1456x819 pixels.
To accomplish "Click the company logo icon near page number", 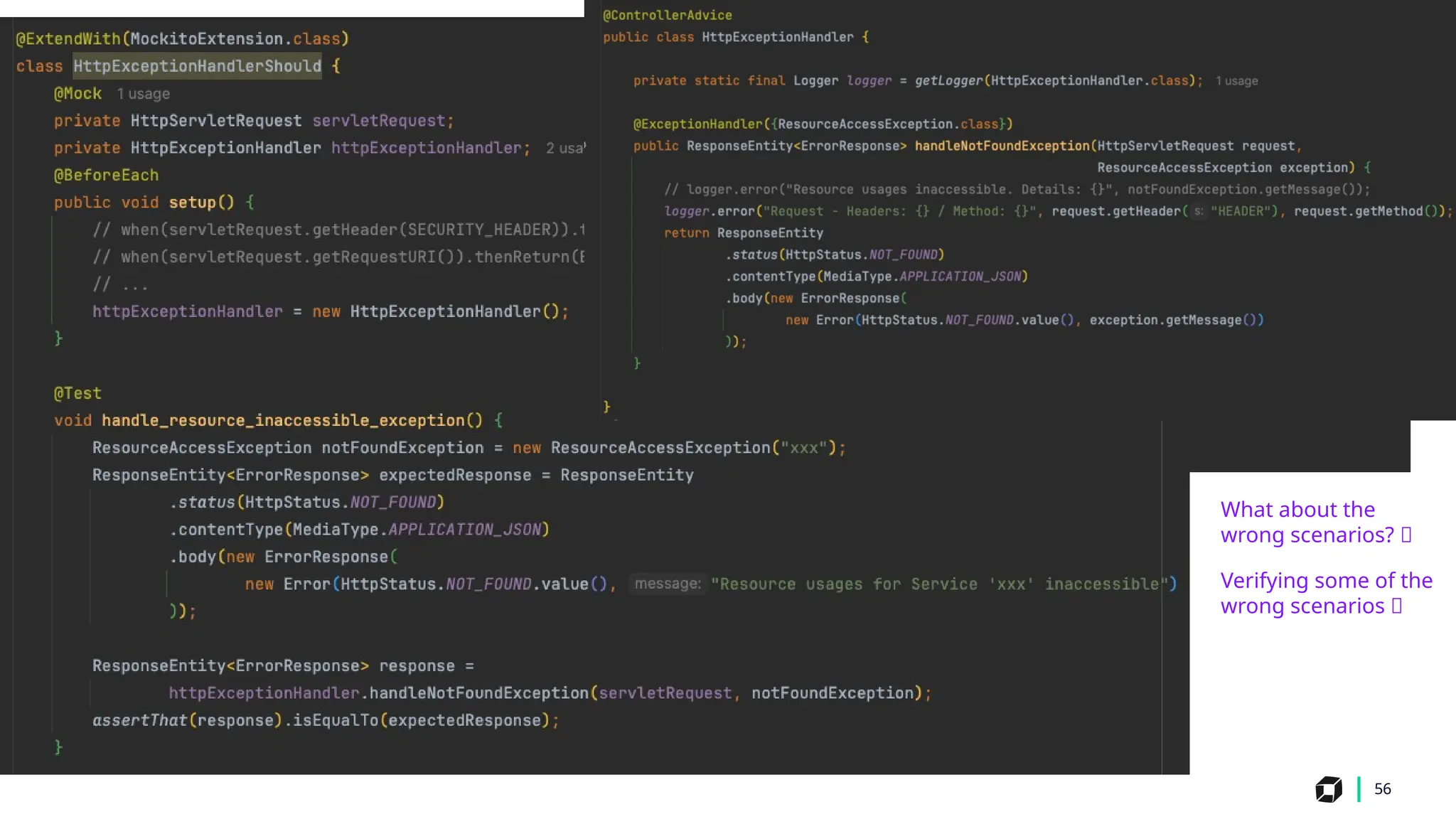I will point(1328,789).
